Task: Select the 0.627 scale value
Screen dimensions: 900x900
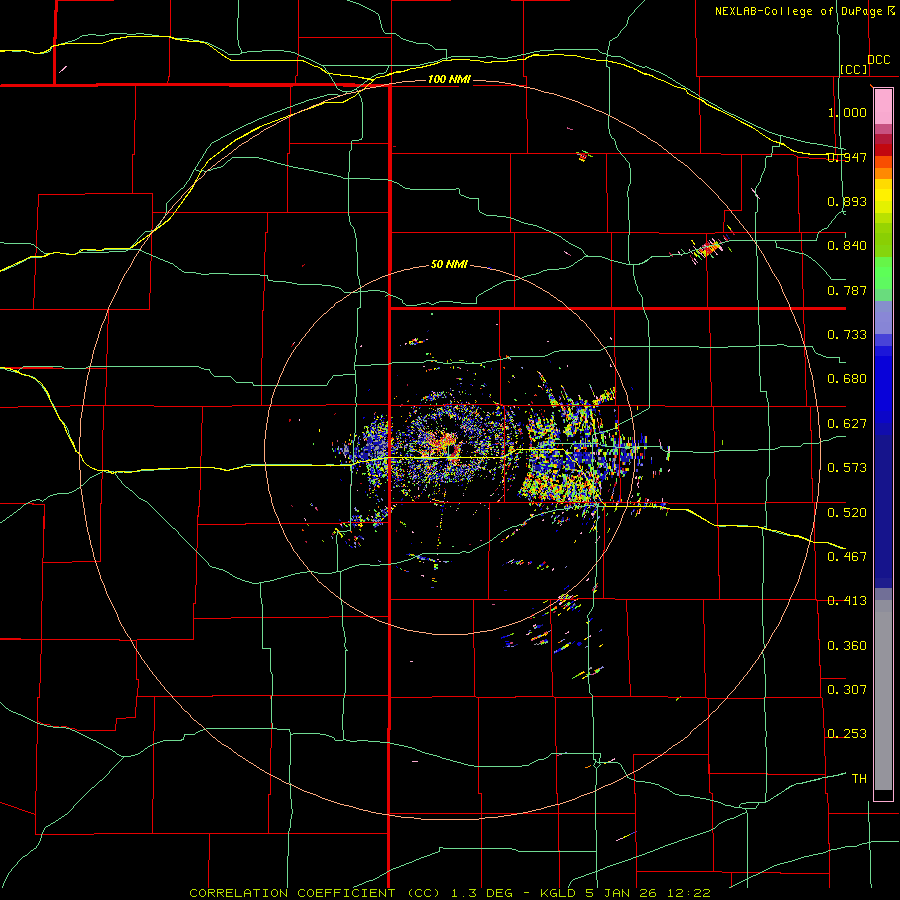Action: click(847, 424)
